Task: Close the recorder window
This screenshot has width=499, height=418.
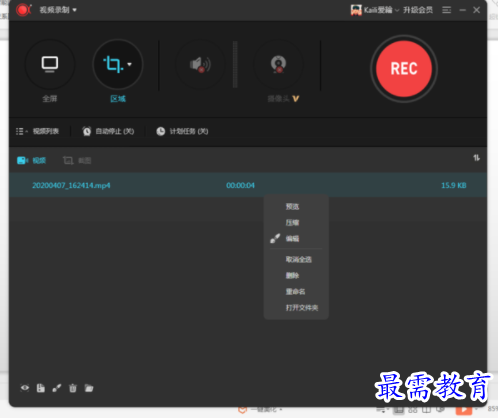Action: (477, 10)
